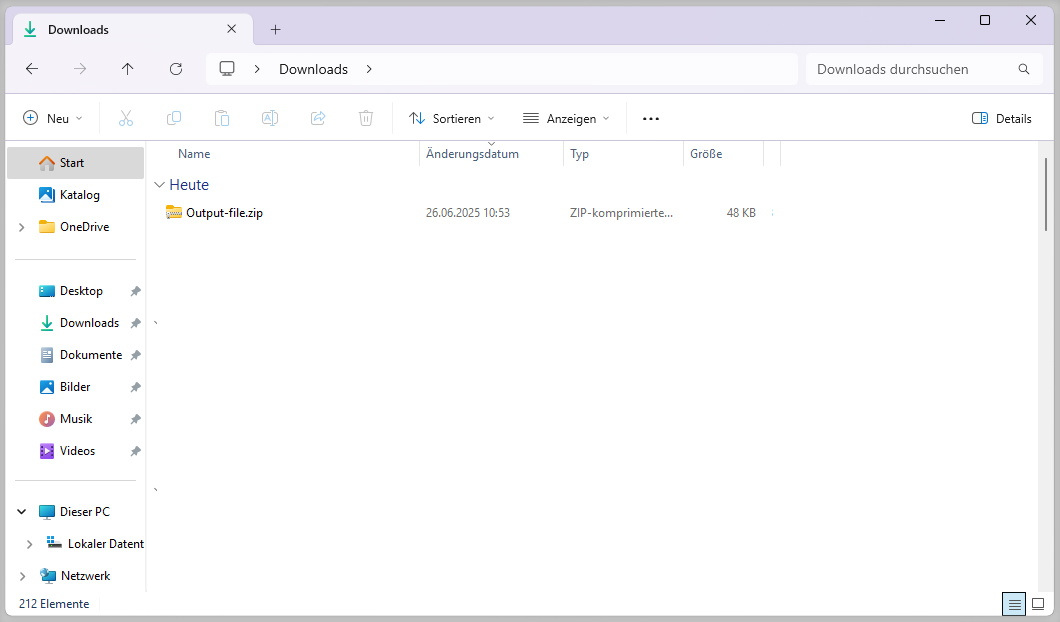This screenshot has height=622, width=1060.
Task: Click the search magnifier icon
Action: [x=1023, y=69]
